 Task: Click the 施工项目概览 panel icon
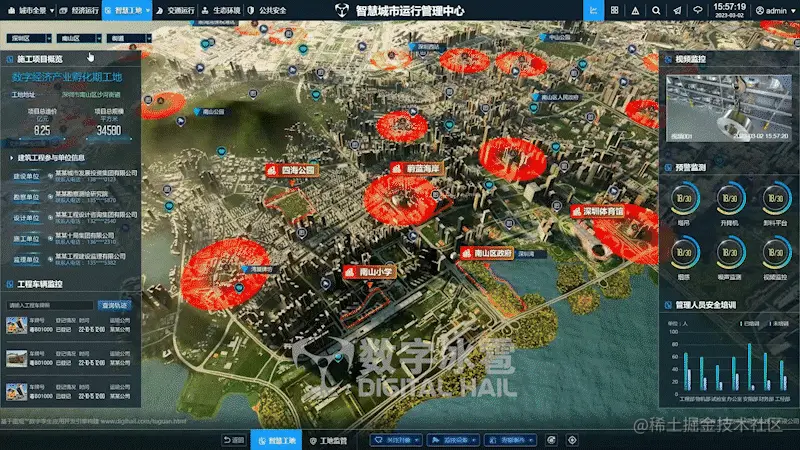click(10, 59)
